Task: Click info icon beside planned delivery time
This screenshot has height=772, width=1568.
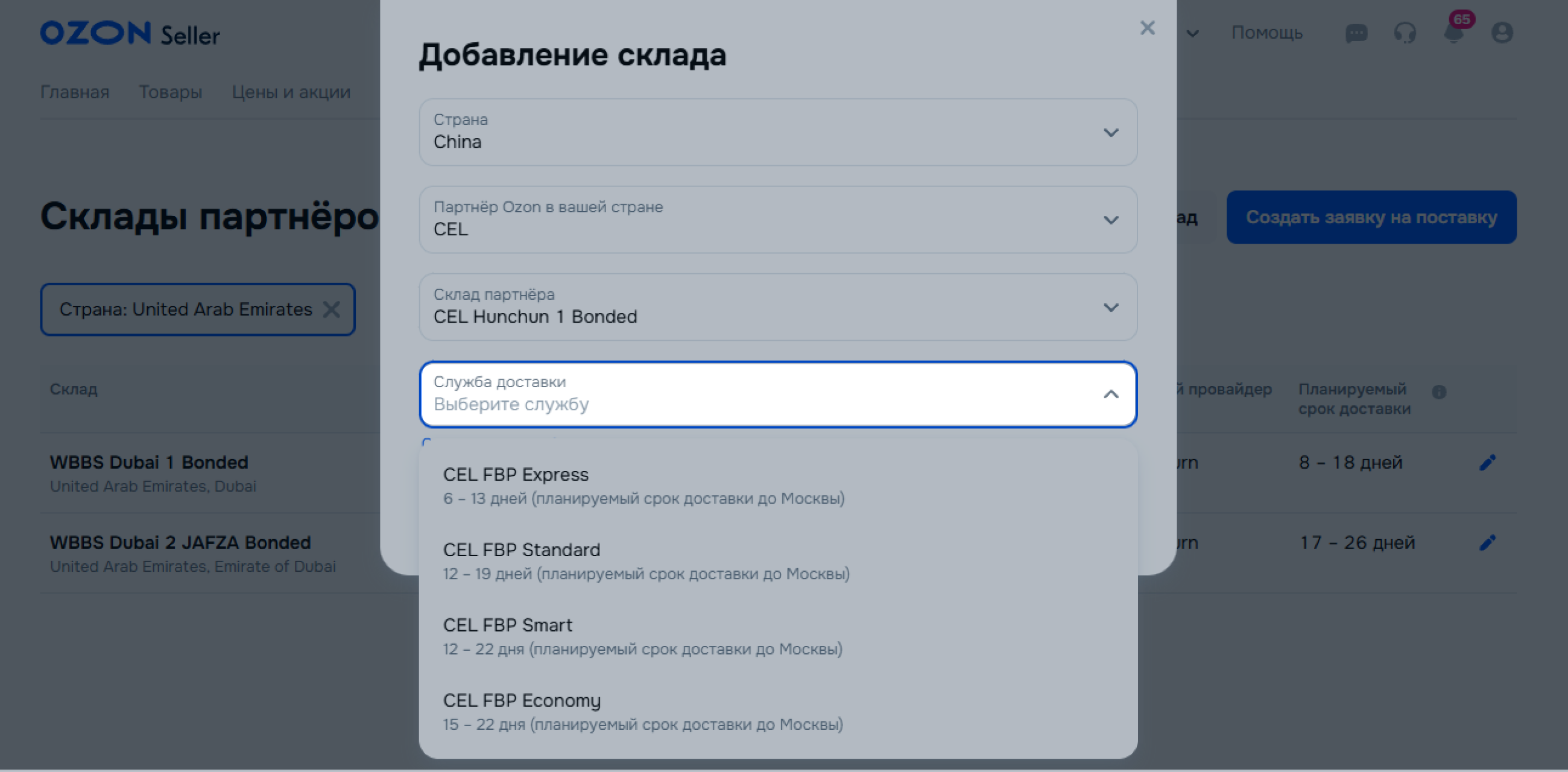Action: pos(1439,392)
